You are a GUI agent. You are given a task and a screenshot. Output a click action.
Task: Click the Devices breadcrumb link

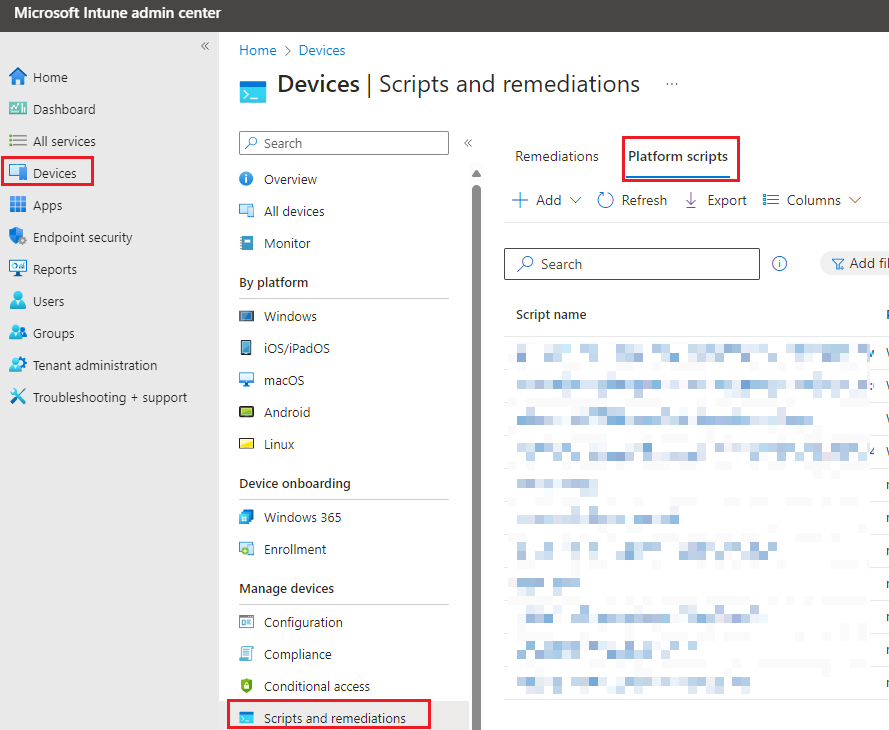(x=321, y=50)
